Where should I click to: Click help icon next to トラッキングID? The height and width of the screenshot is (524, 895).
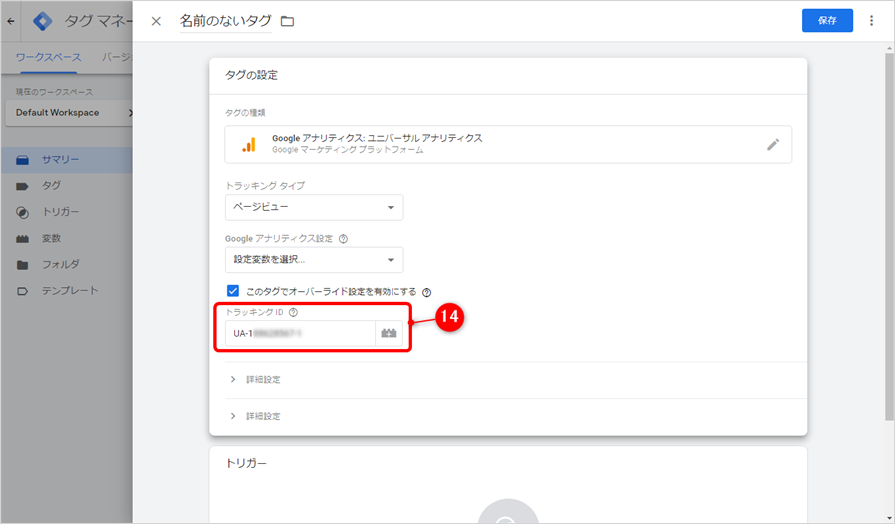293,312
